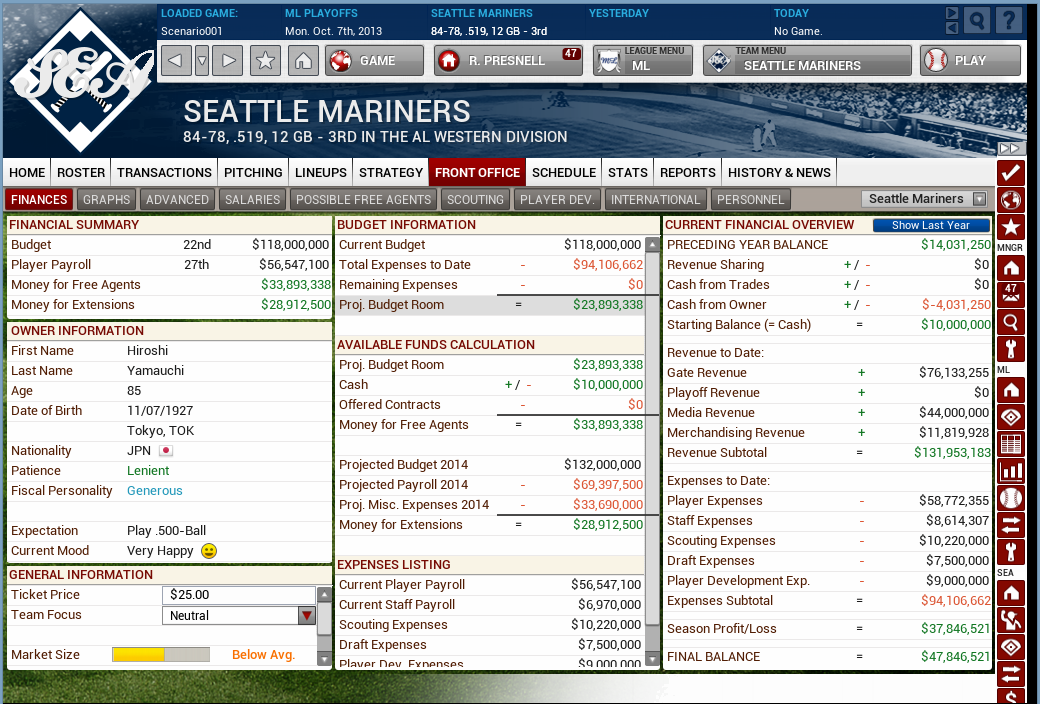Click the home icon in top toolbar
The image size is (1040, 704).
(302, 61)
